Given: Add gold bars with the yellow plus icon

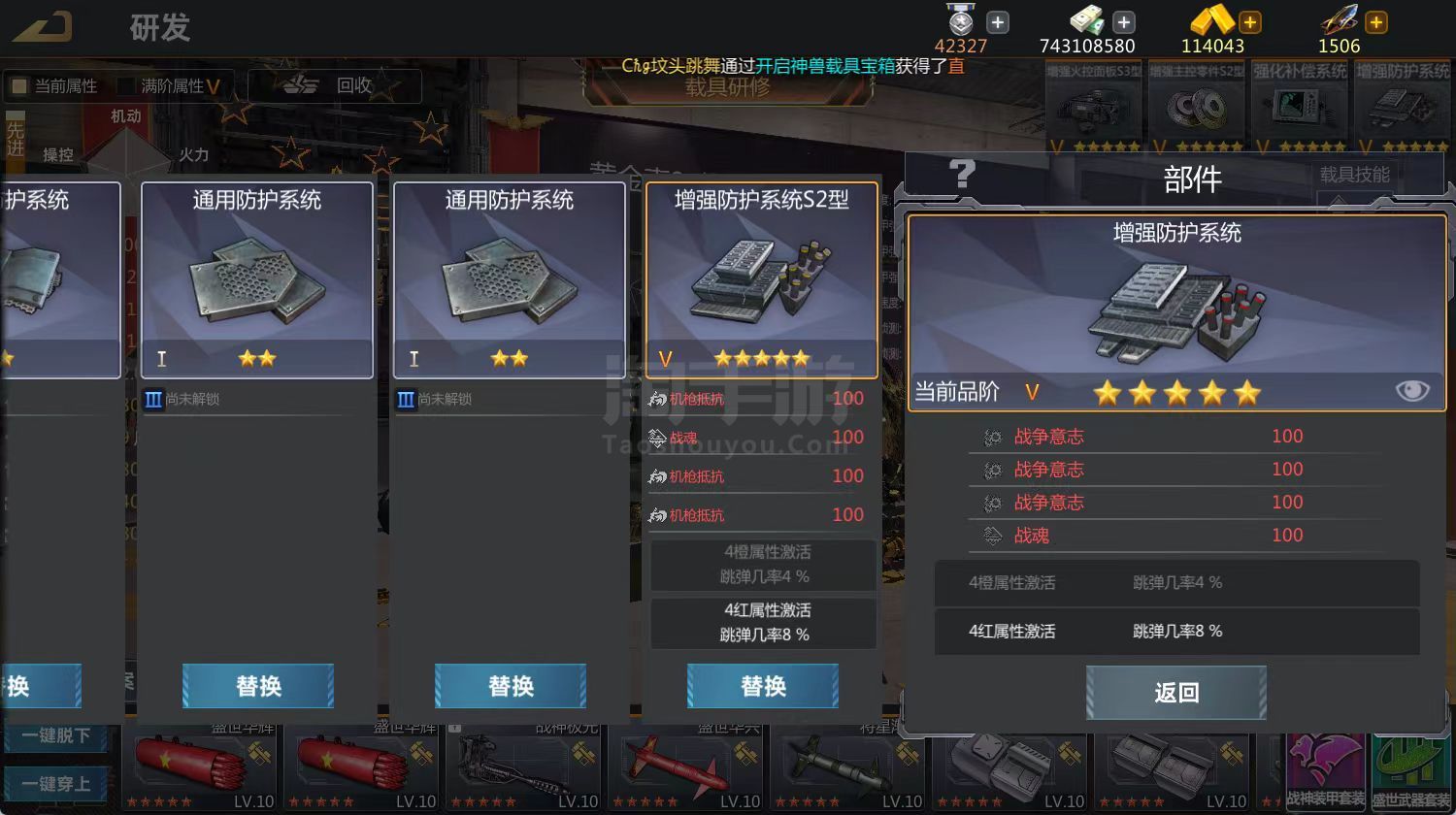Looking at the screenshot, I should click(x=1250, y=21).
